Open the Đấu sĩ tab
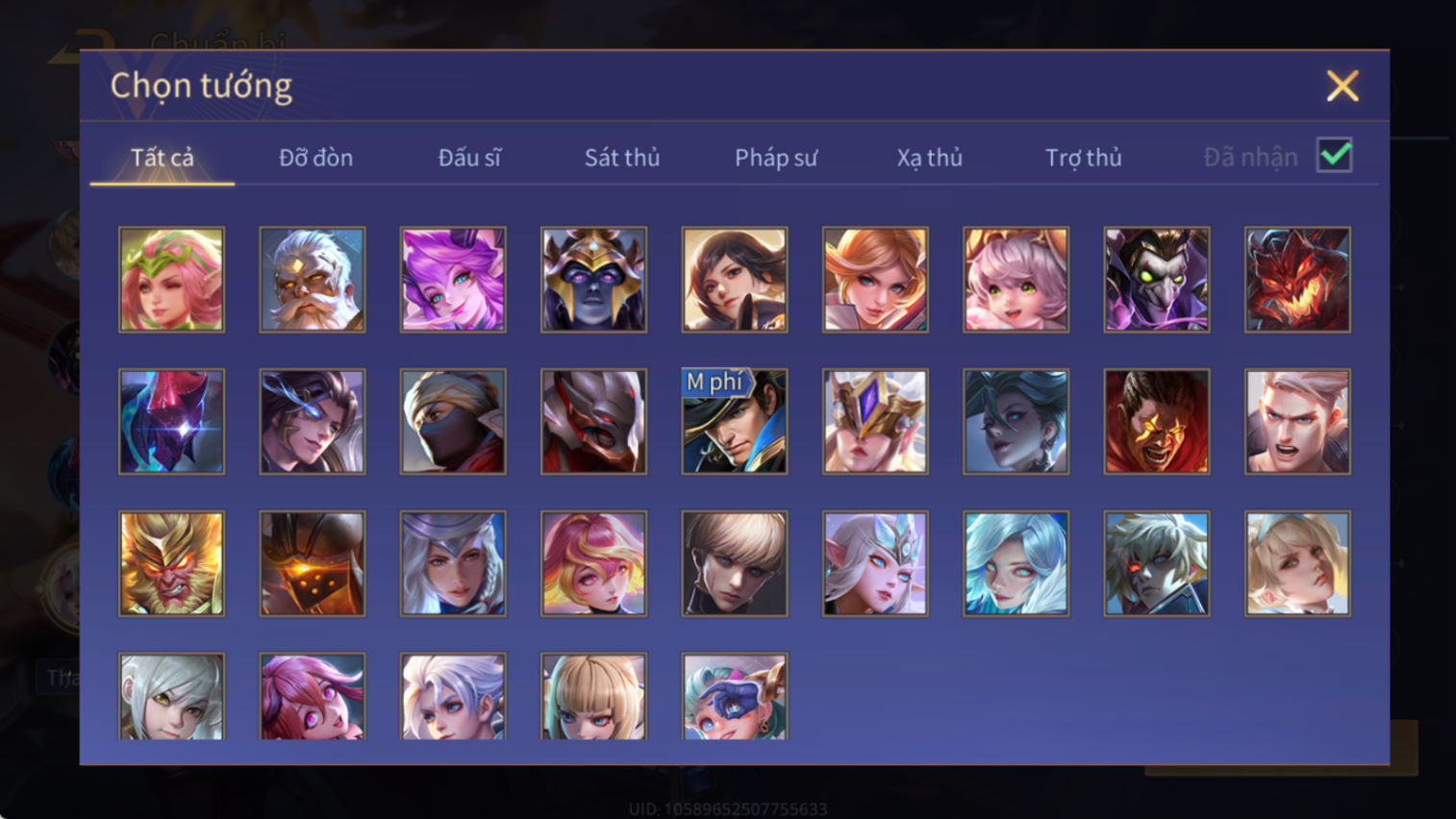 469,158
